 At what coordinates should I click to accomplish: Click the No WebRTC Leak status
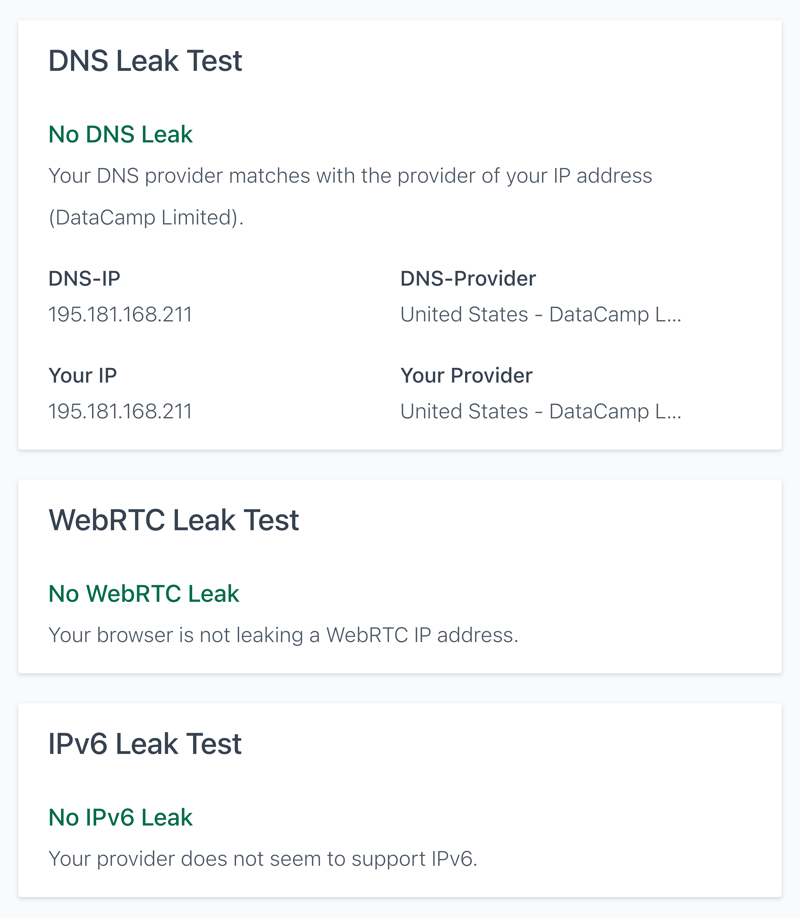[144, 594]
